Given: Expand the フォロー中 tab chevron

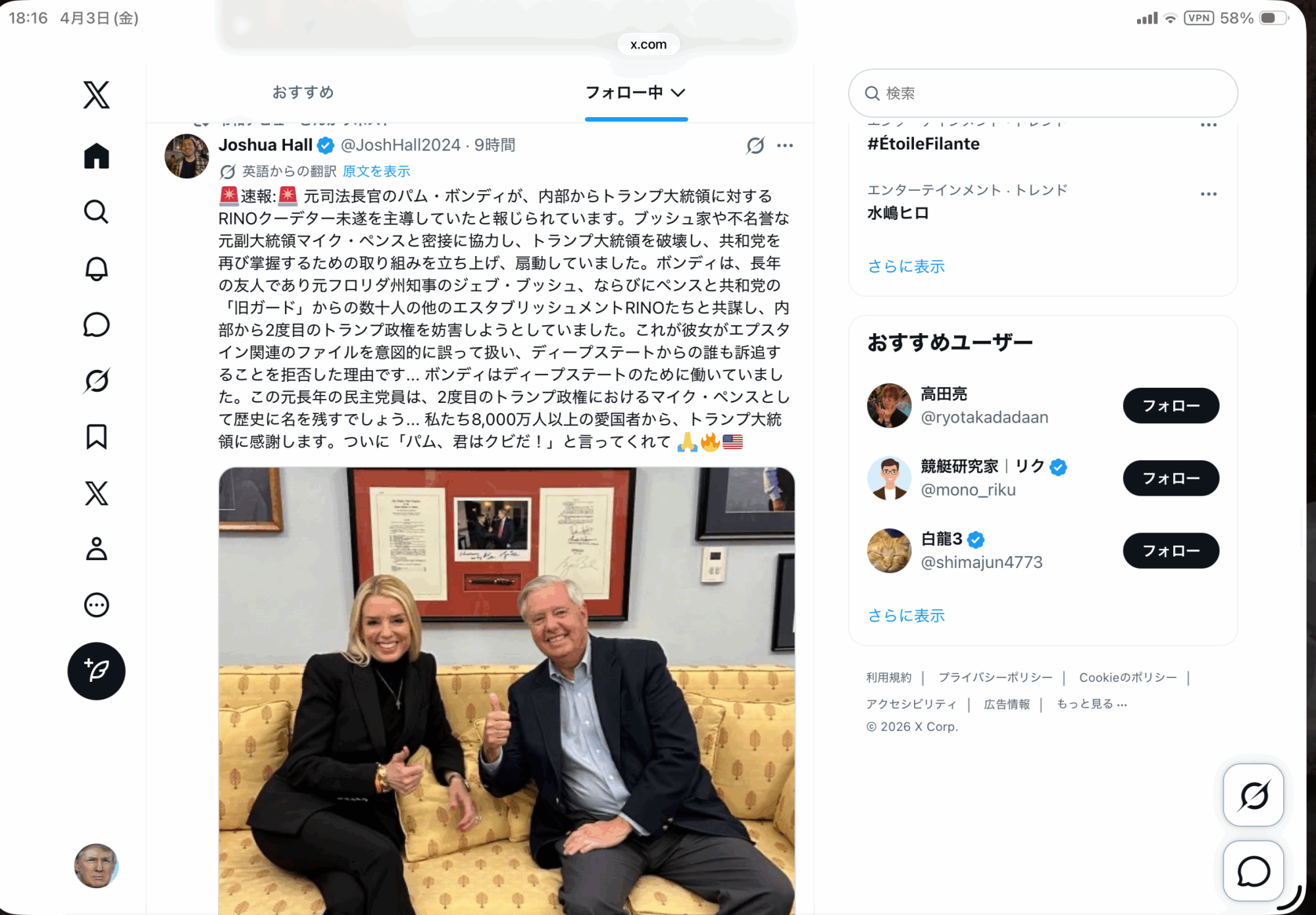Looking at the screenshot, I should point(678,93).
